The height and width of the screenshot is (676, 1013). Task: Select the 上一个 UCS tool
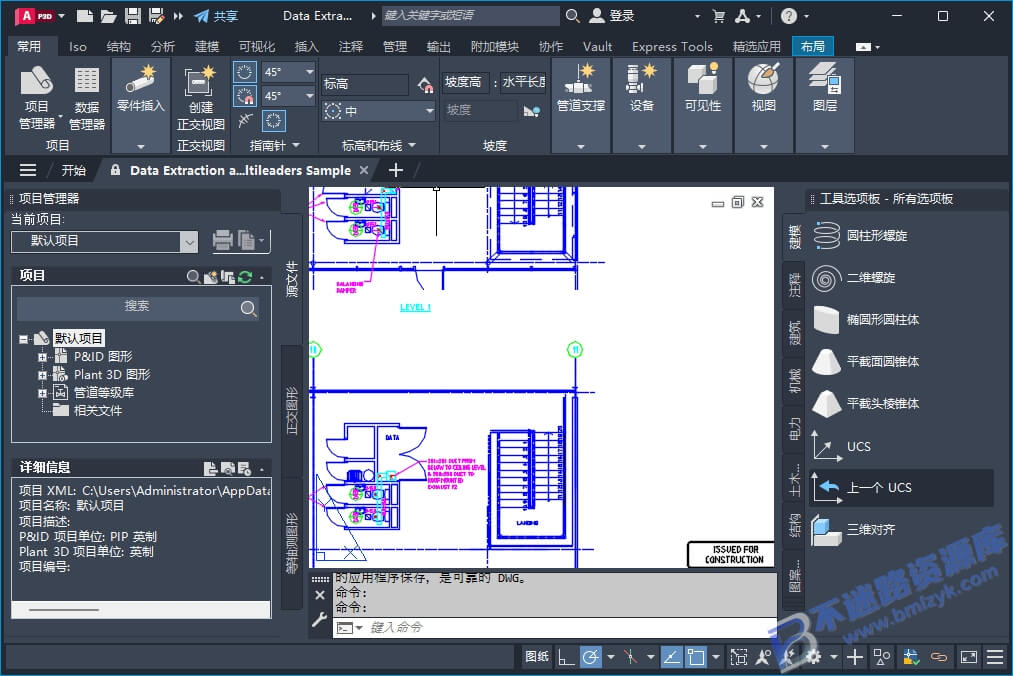coord(901,487)
